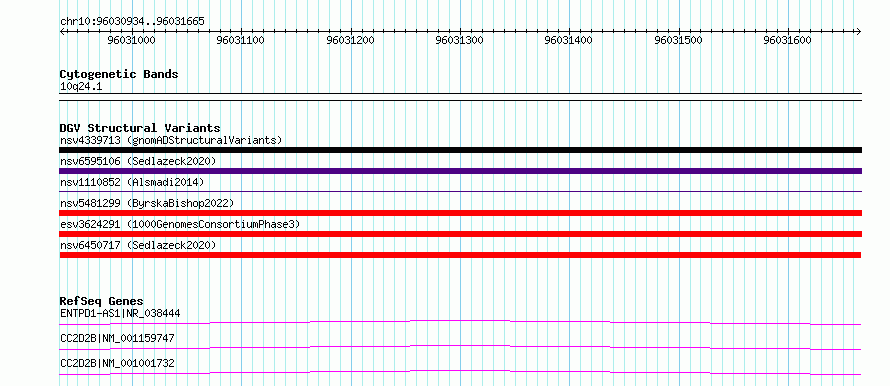890x386 pixels.
Task: Click the CC2D2B NM_001001732 magenta transcript line
Action: (x=460, y=372)
